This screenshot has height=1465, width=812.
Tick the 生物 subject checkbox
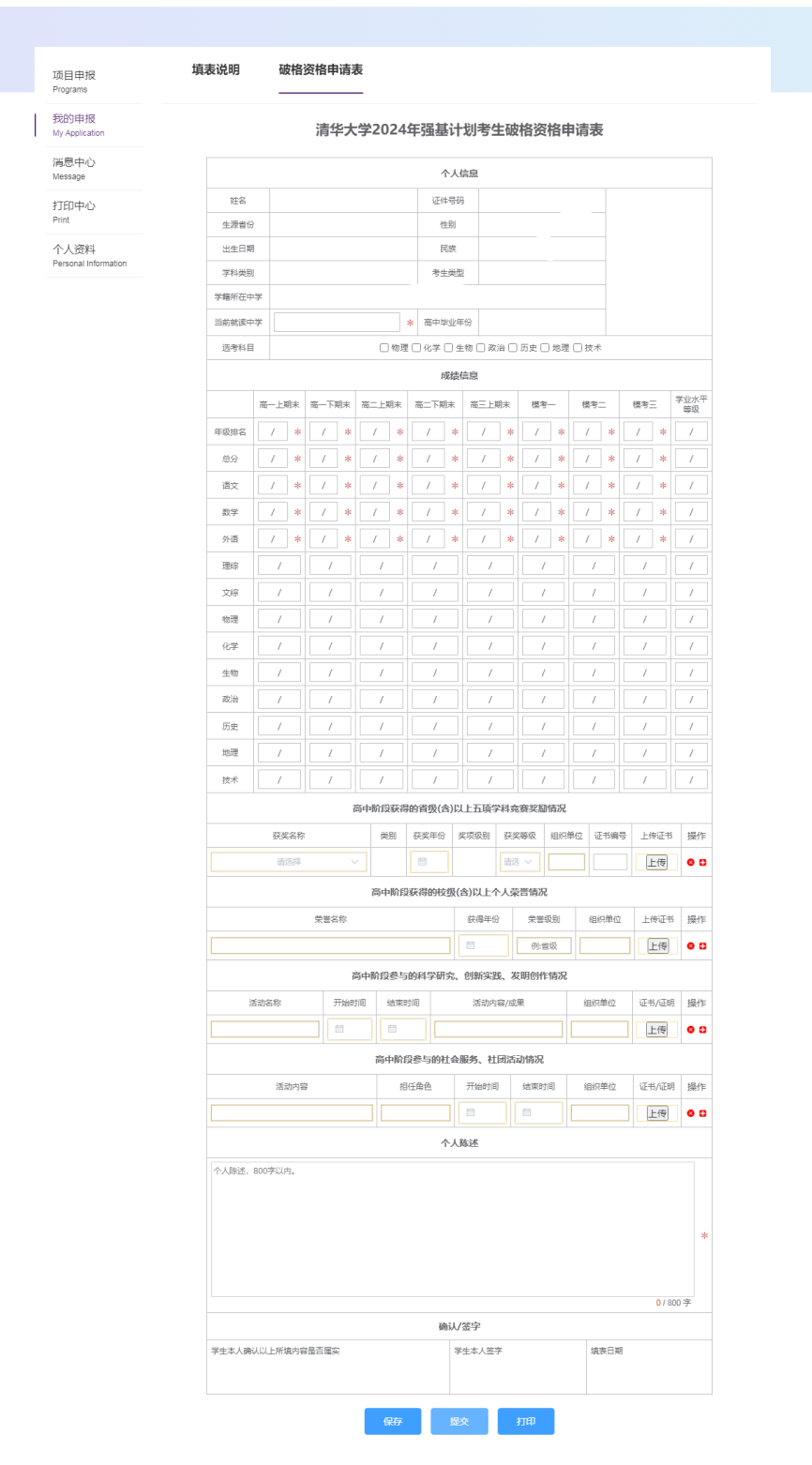click(449, 348)
